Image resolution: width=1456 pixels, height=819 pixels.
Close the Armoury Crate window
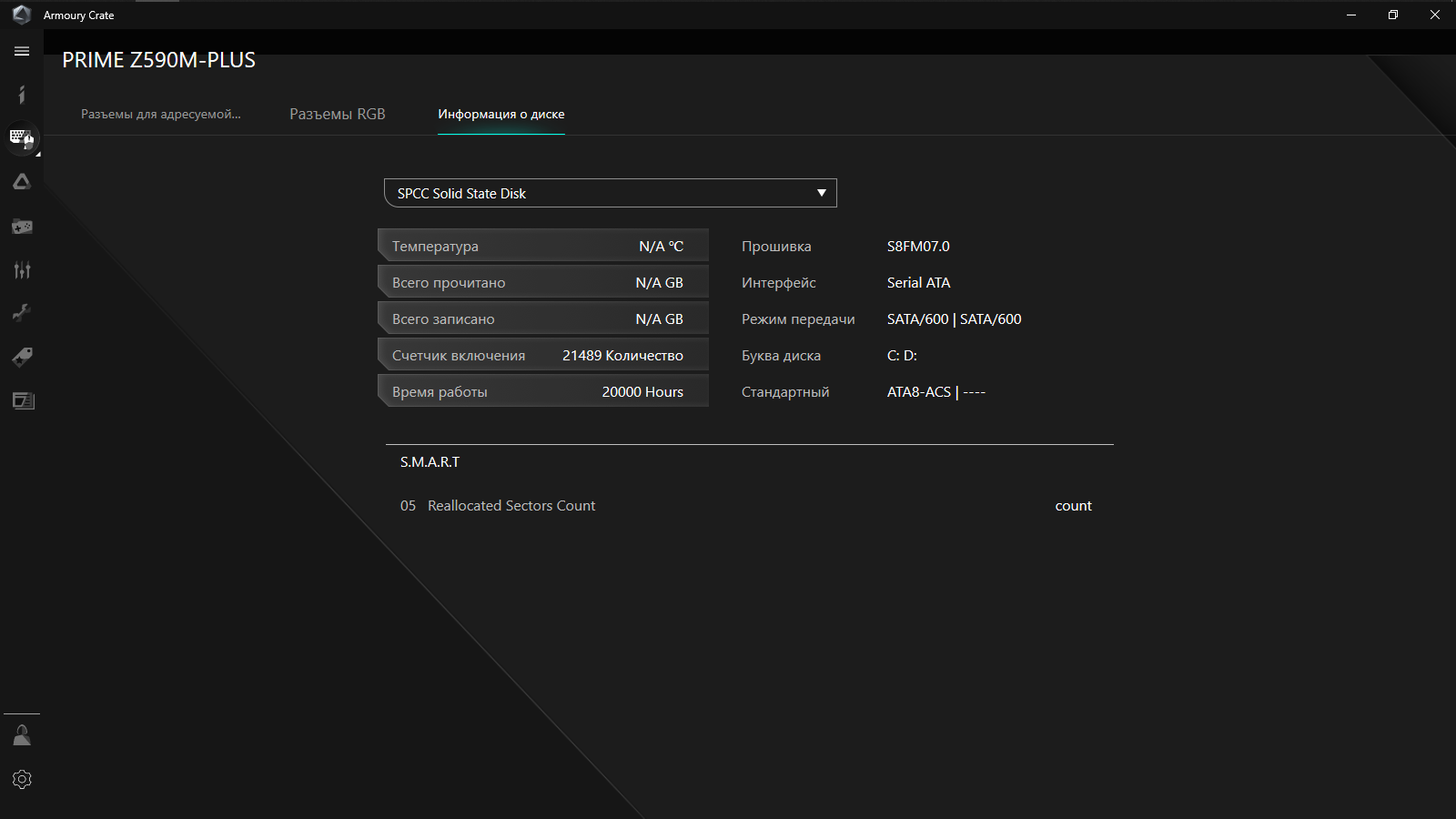coord(1435,15)
